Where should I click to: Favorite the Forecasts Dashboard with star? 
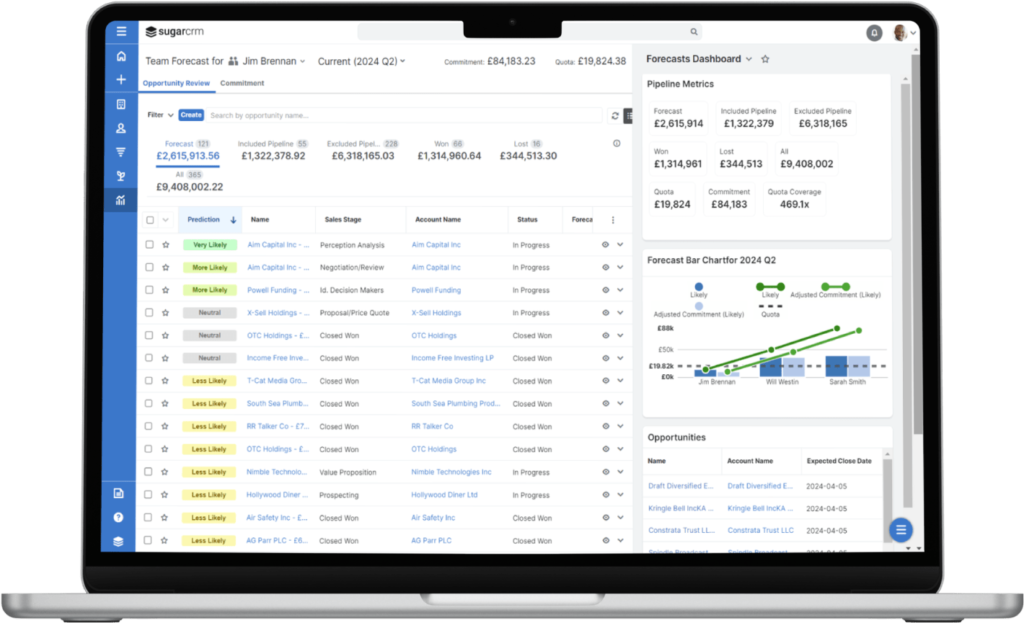(765, 59)
